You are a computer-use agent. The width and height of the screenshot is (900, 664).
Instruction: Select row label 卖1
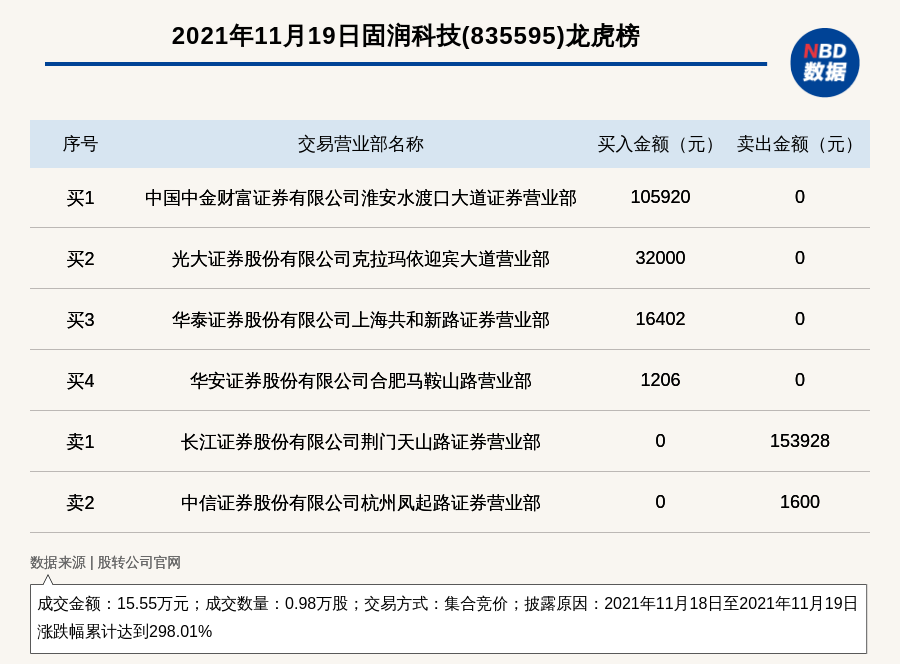click(80, 441)
